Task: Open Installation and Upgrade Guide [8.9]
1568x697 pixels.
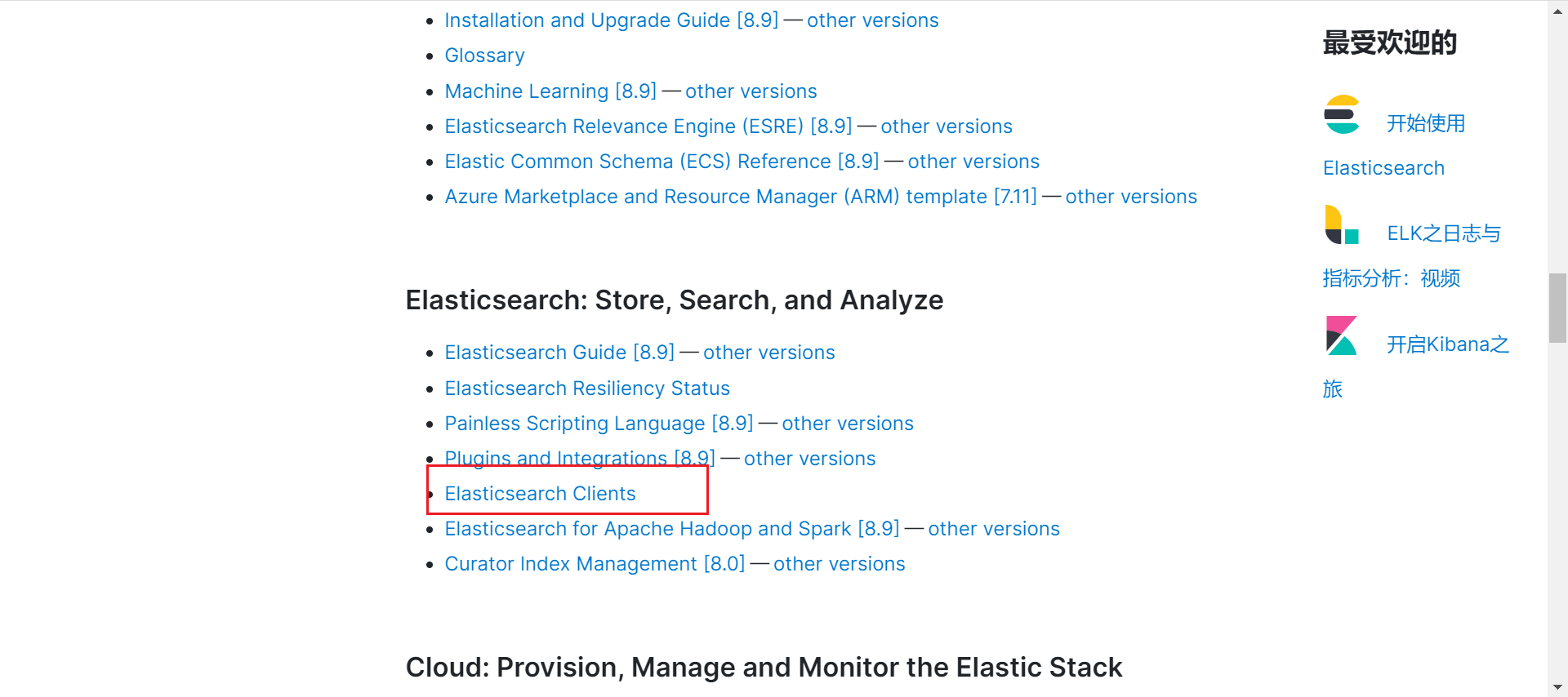Action: [x=611, y=20]
